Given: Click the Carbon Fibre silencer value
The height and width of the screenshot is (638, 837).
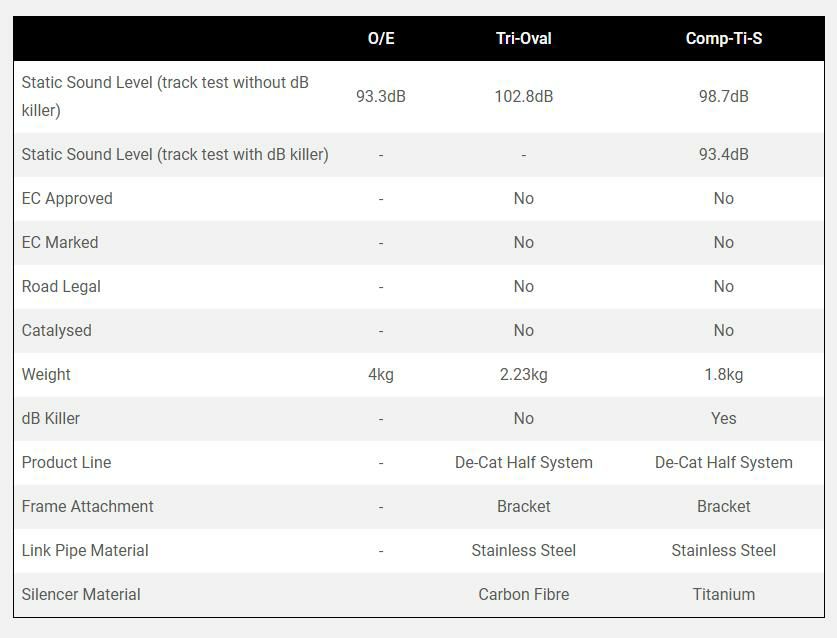Looking at the screenshot, I should (523, 595).
